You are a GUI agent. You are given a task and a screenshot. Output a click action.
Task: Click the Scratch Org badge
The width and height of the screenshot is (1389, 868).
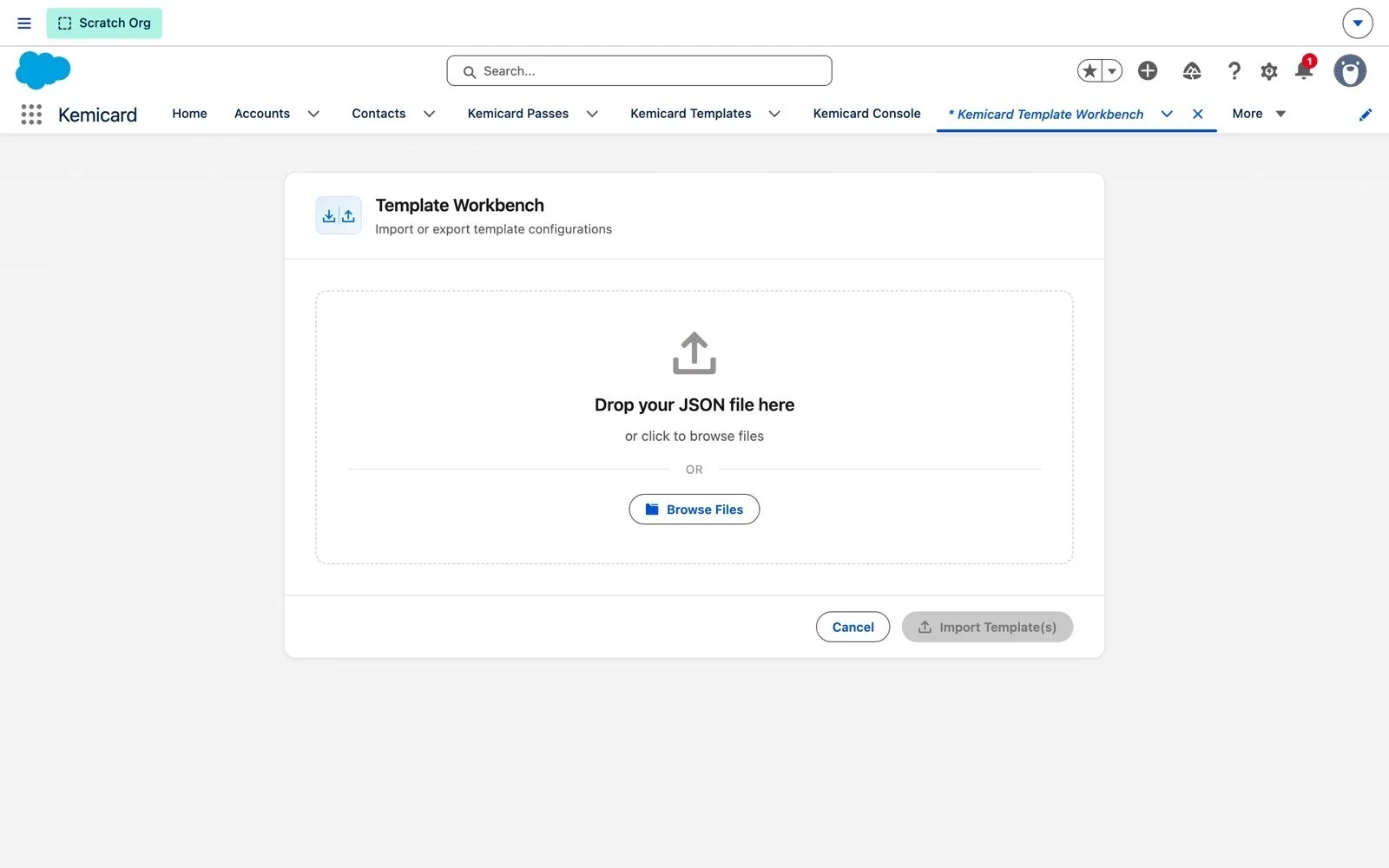(104, 23)
